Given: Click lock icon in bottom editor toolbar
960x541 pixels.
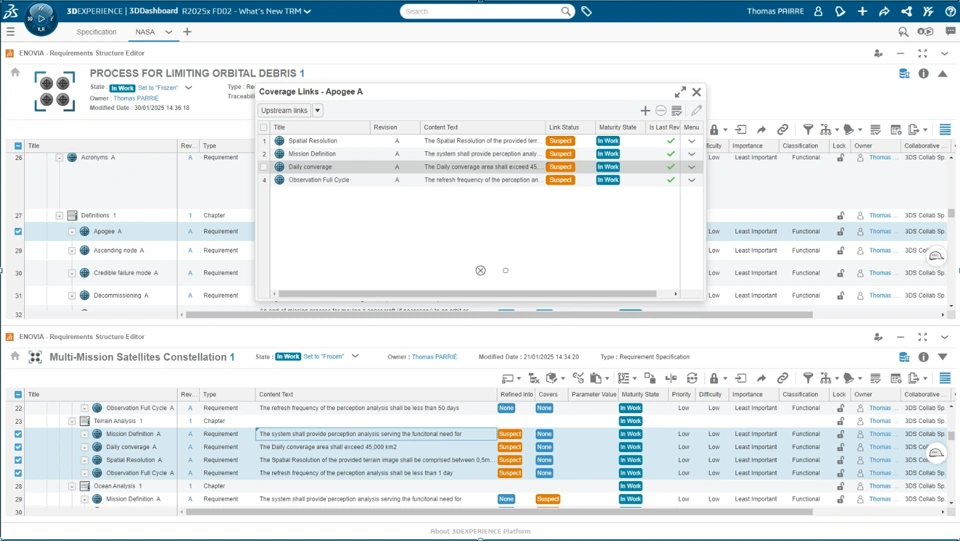Looking at the screenshot, I should [x=714, y=378].
